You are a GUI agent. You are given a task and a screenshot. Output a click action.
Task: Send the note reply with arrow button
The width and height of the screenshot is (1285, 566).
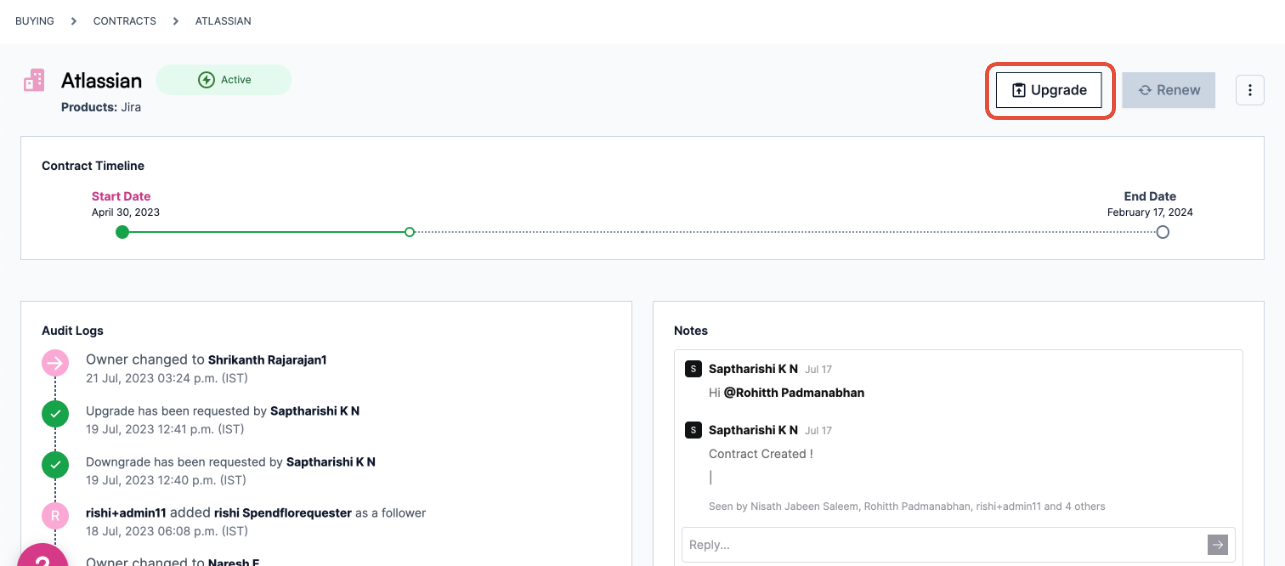1217,545
